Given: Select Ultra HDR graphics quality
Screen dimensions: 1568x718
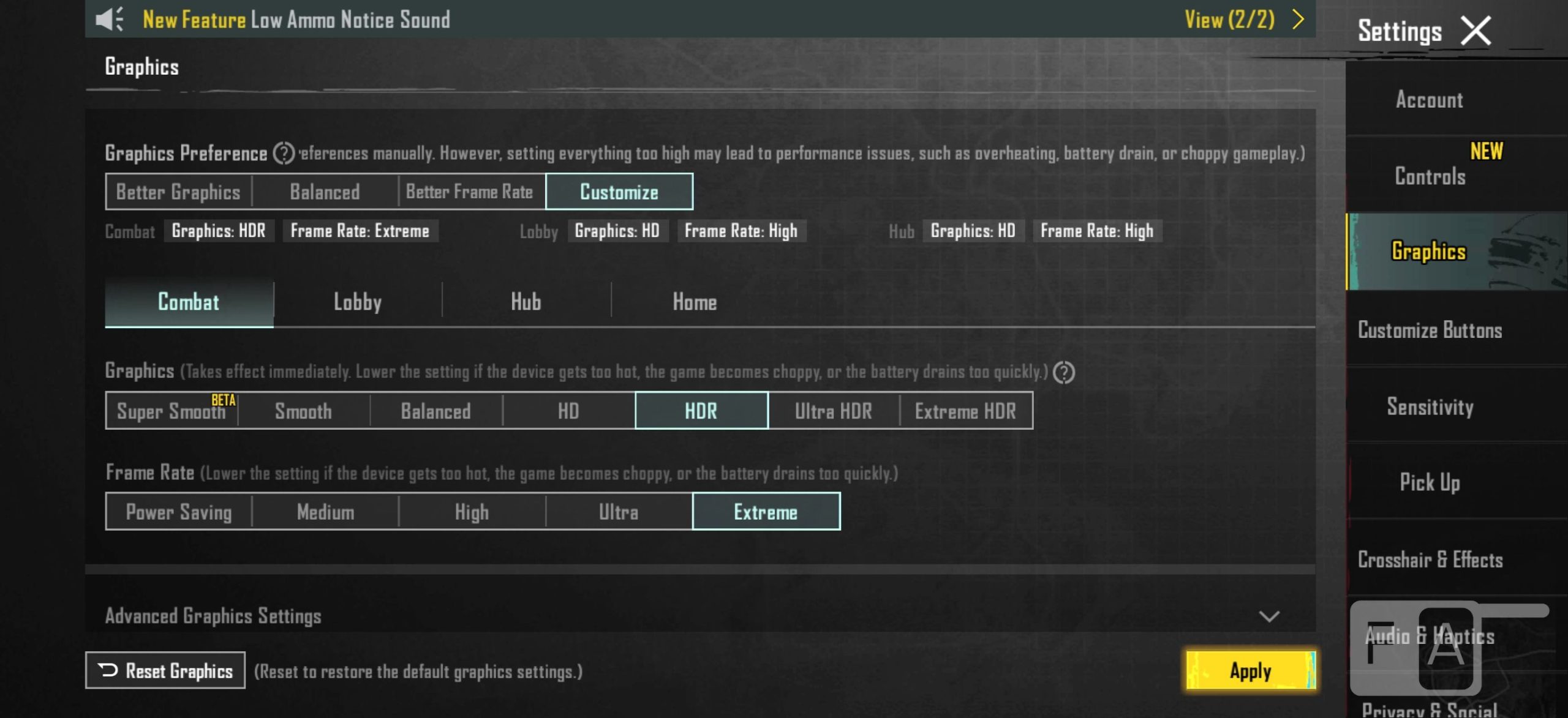Looking at the screenshot, I should tap(833, 411).
